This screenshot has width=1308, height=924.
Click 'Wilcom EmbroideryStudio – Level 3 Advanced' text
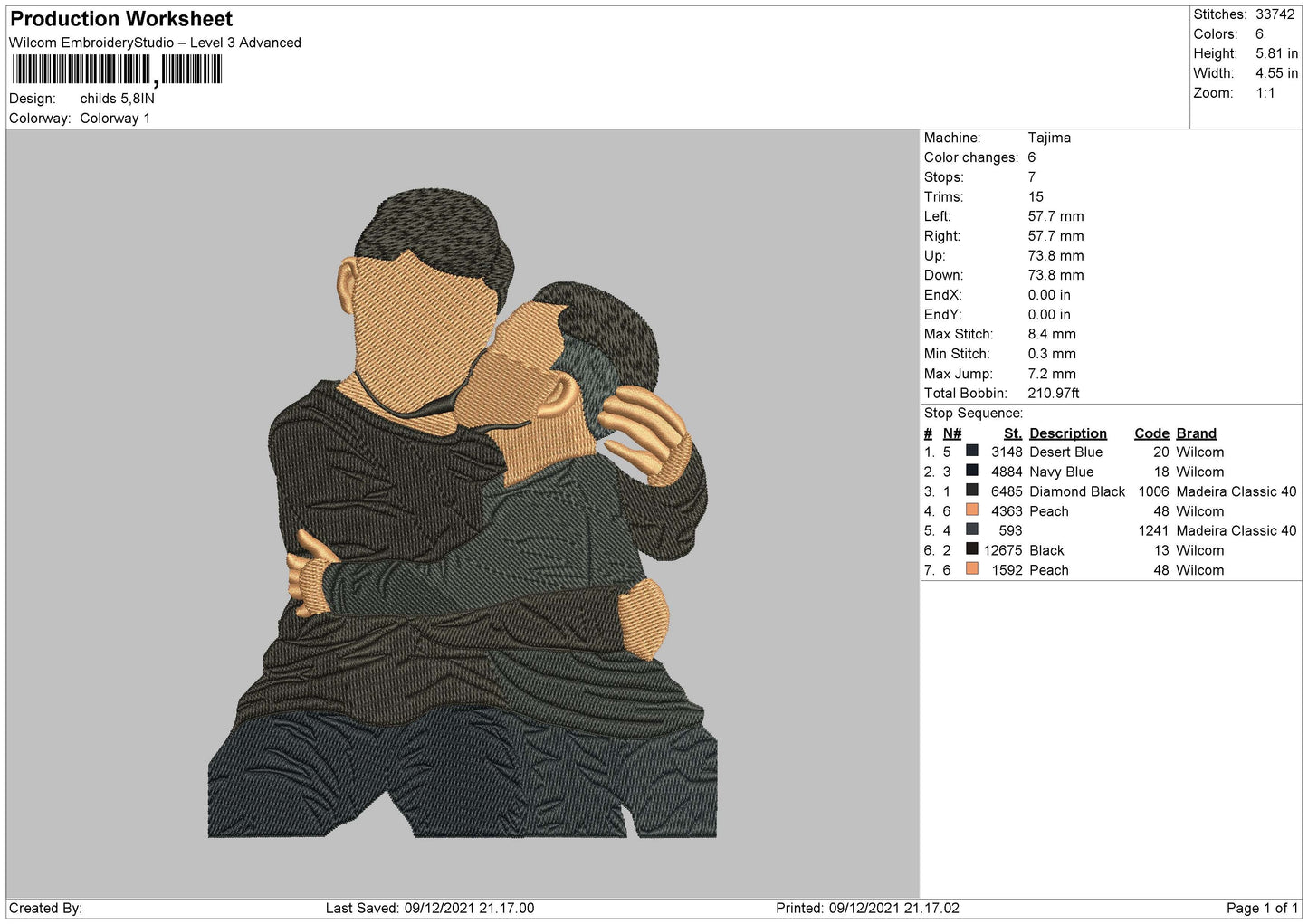pos(155,43)
